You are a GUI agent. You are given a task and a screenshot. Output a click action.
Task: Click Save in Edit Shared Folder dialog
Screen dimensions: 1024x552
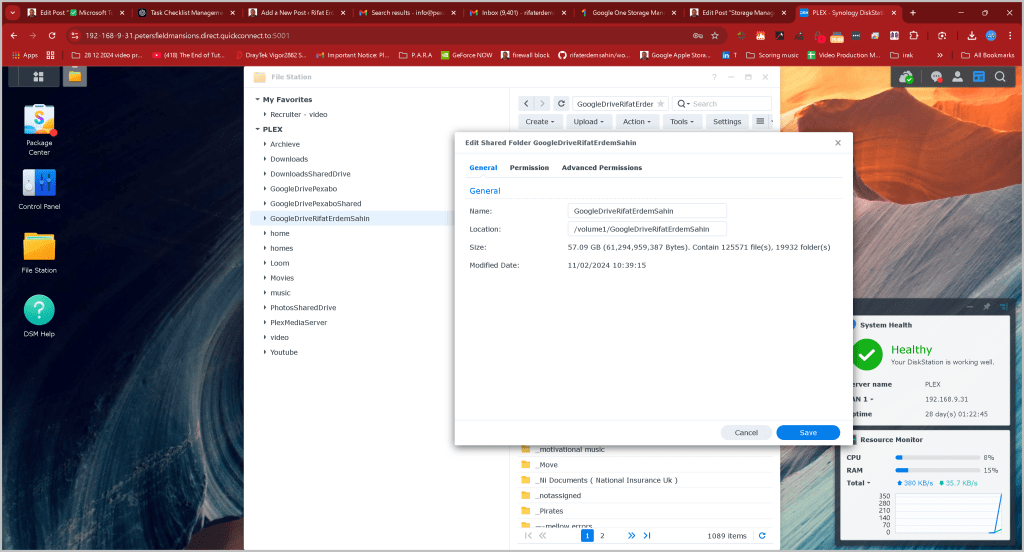pos(808,432)
